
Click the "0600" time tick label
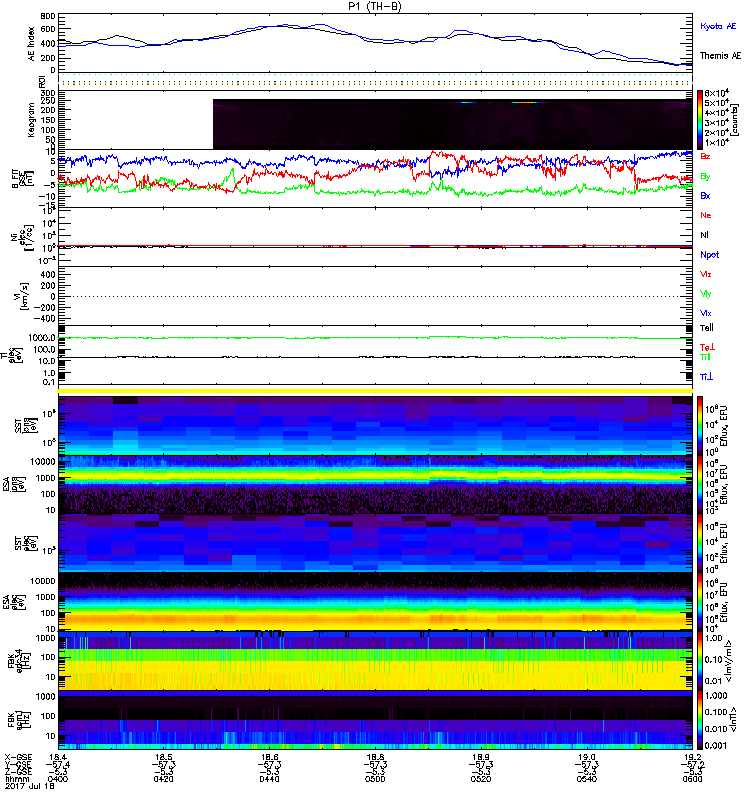coord(692,779)
